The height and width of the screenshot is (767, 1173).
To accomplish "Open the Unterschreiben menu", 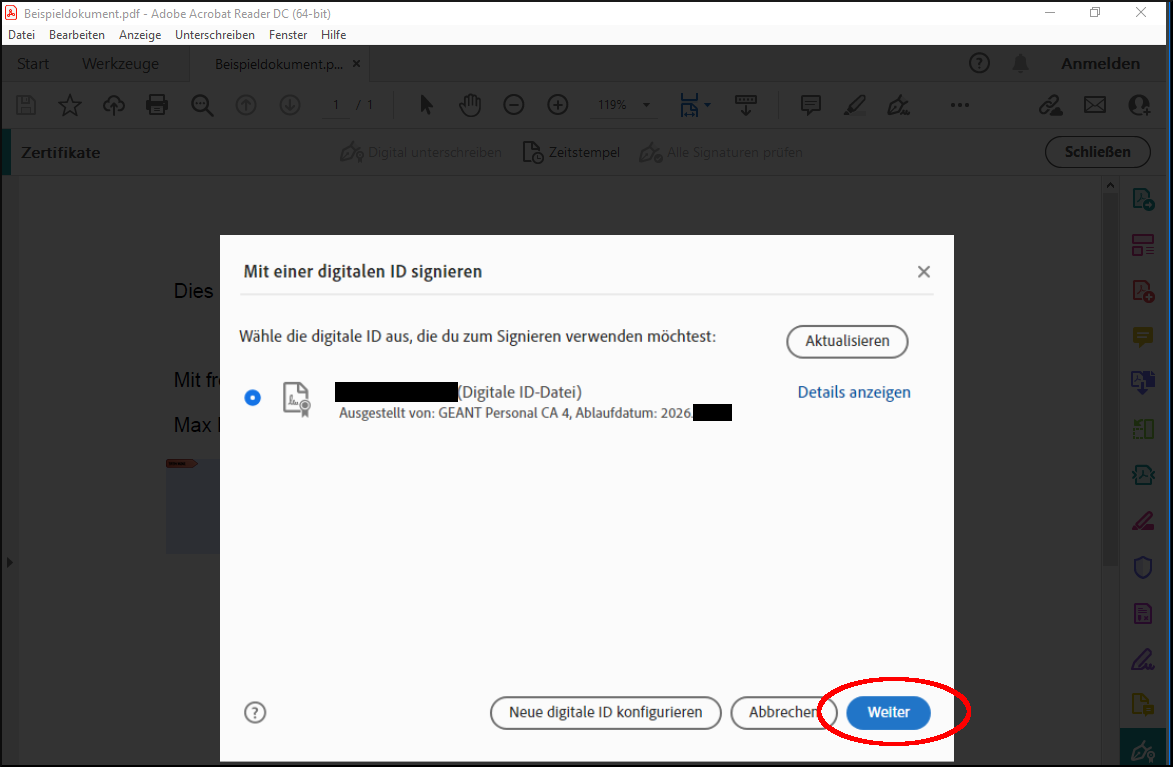I will point(215,35).
